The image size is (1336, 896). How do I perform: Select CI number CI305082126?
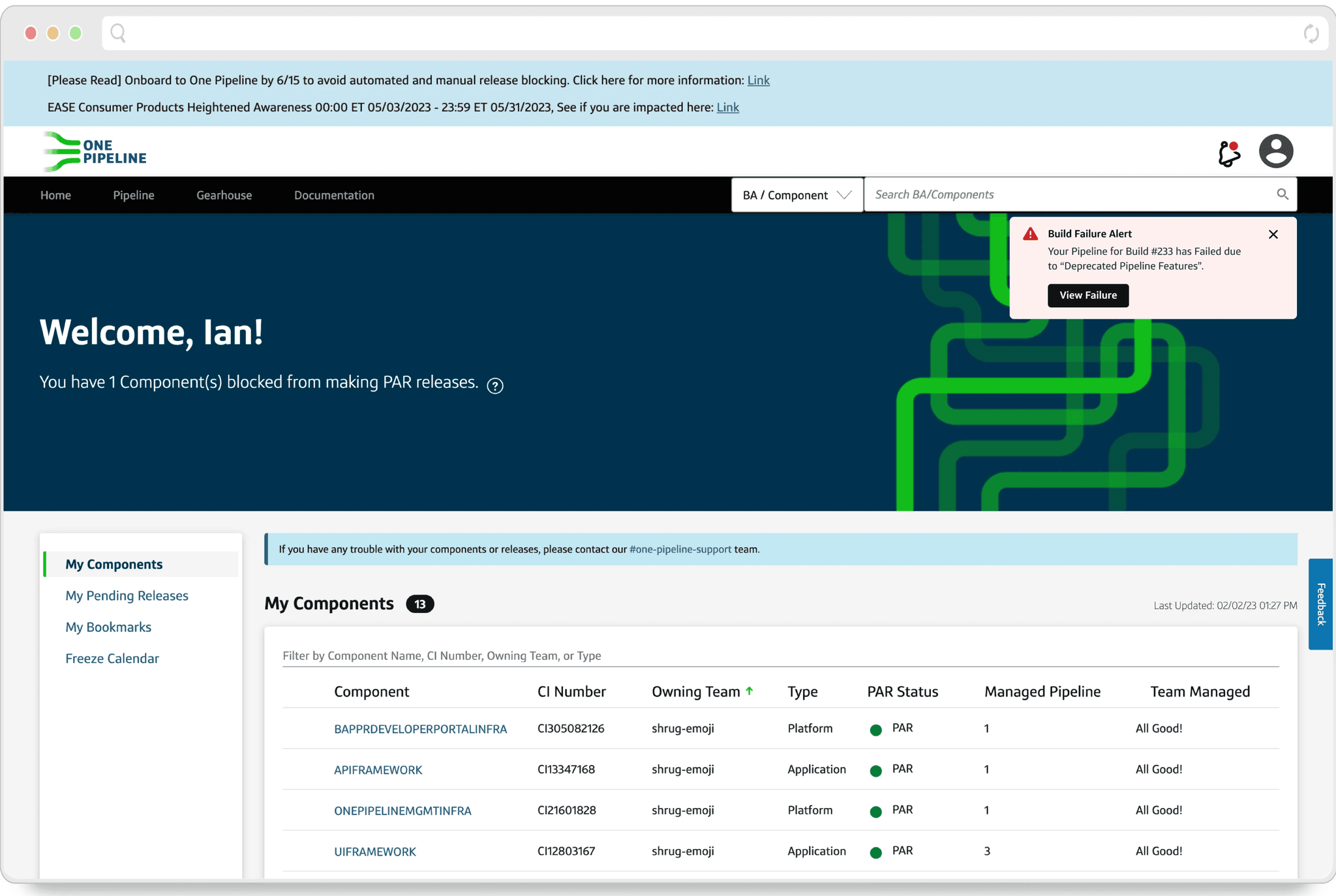click(x=571, y=728)
